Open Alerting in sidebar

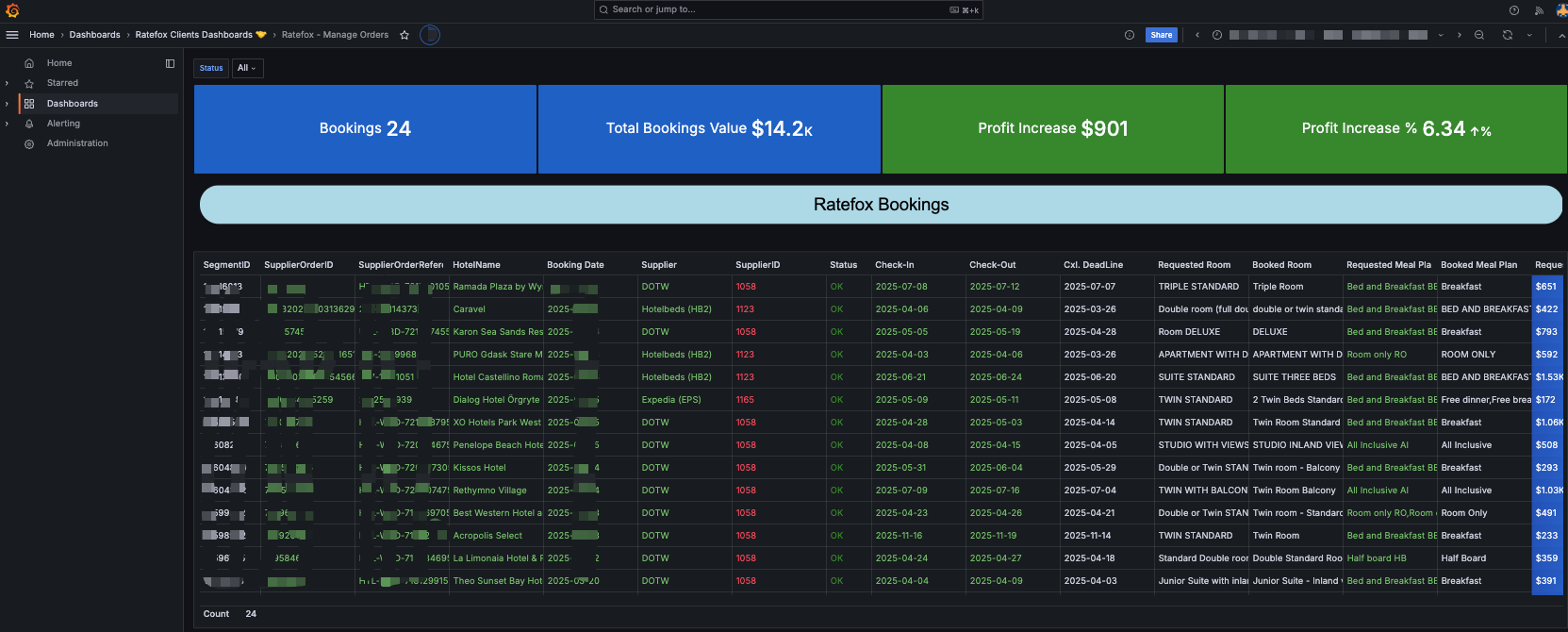63,124
